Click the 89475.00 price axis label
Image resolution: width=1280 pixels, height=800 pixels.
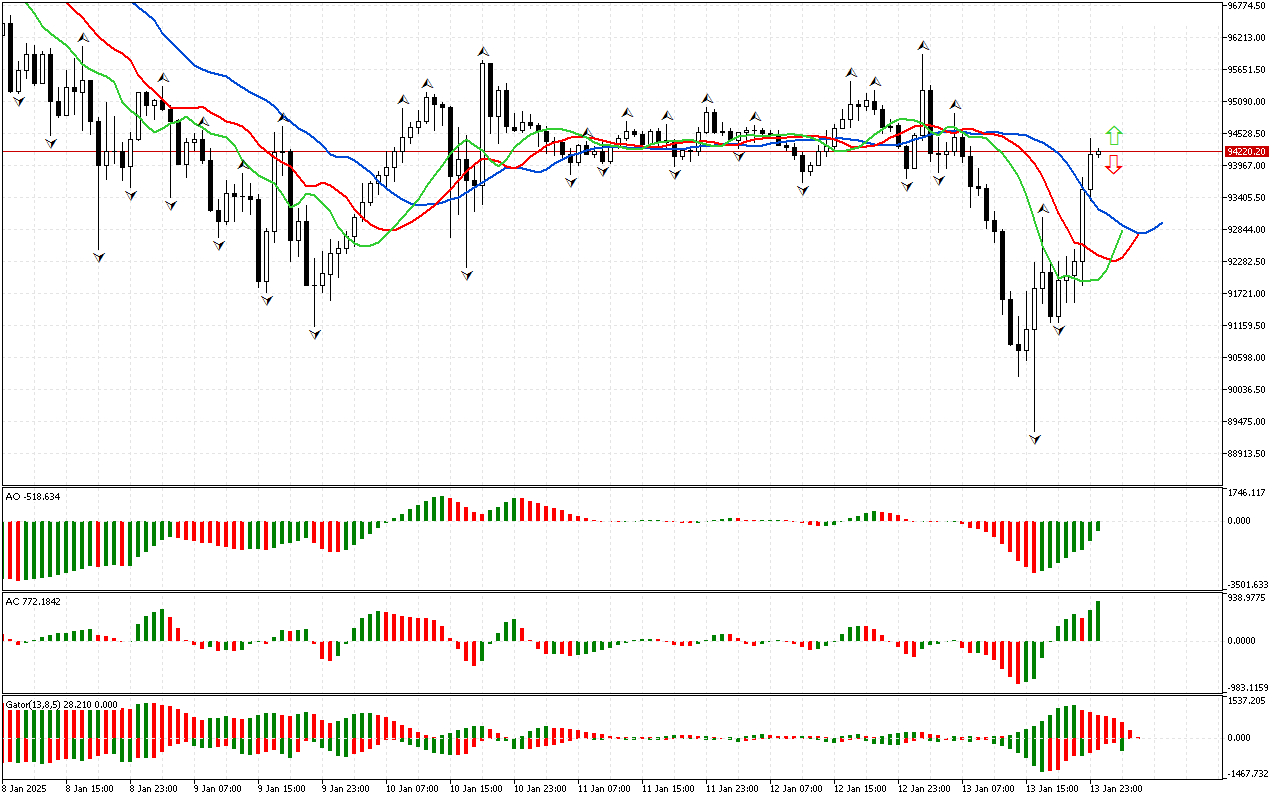point(1246,421)
